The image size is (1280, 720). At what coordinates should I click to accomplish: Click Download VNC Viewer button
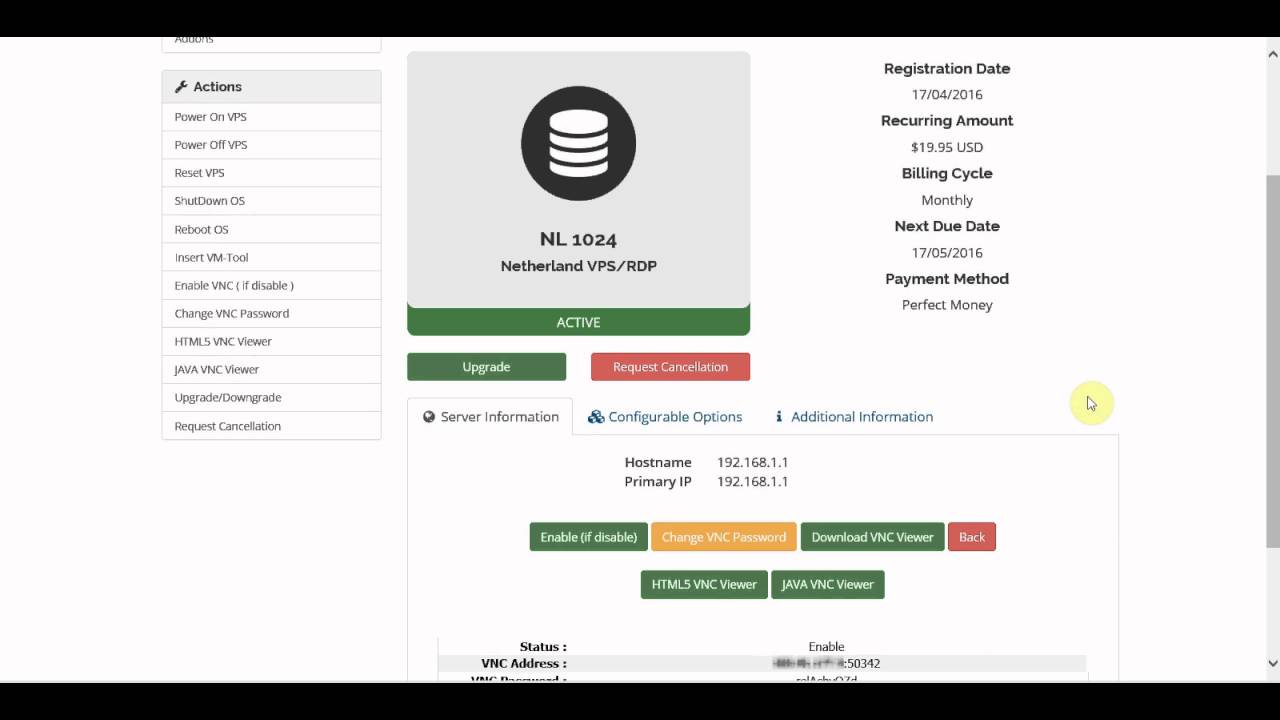coord(872,537)
